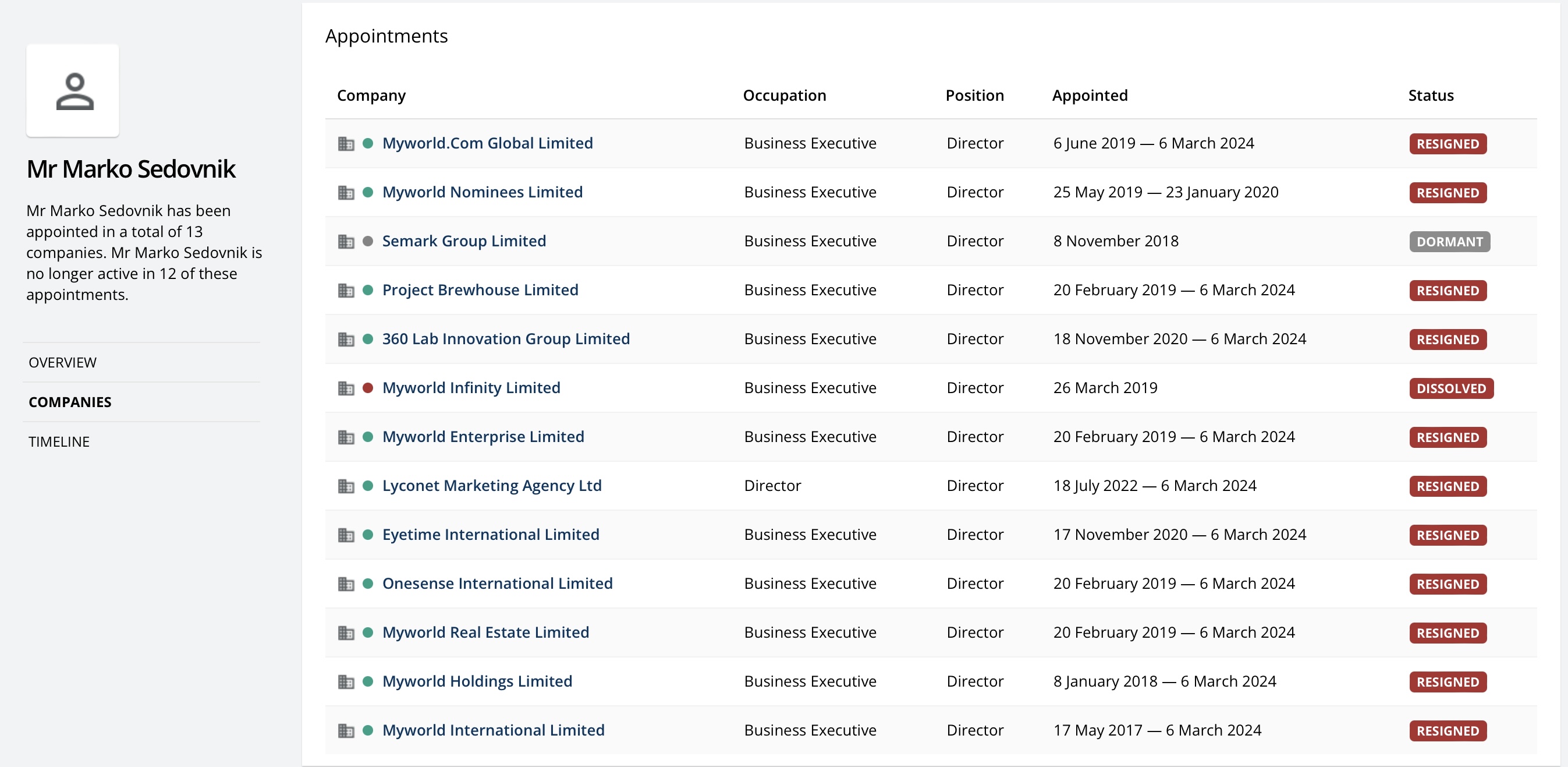Click green status dot for Myworld International Limited

point(368,730)
